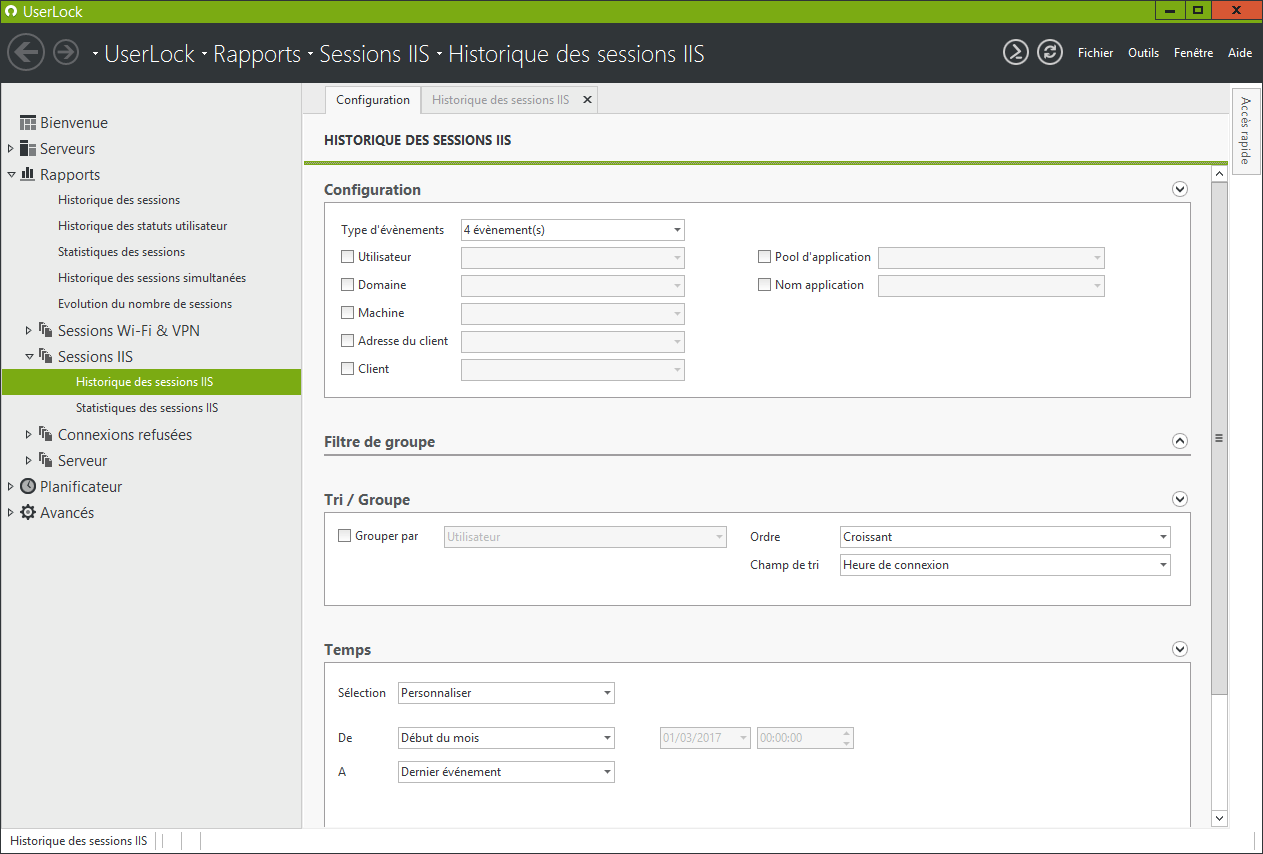Close the Historique des sessions IIS tab
This screenshot has width=1263, height=854.
(x=587, y=100)
